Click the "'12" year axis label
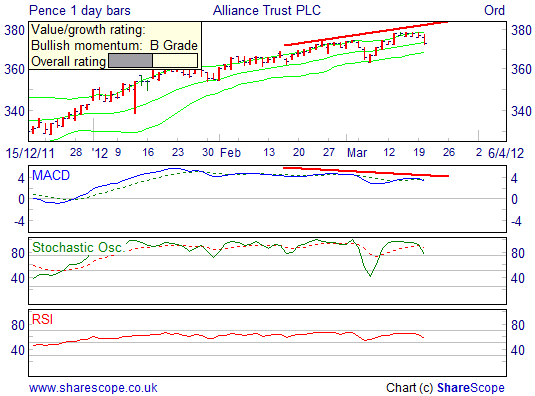The height and width of the screenshot is (396, 535). pos(100,153)
